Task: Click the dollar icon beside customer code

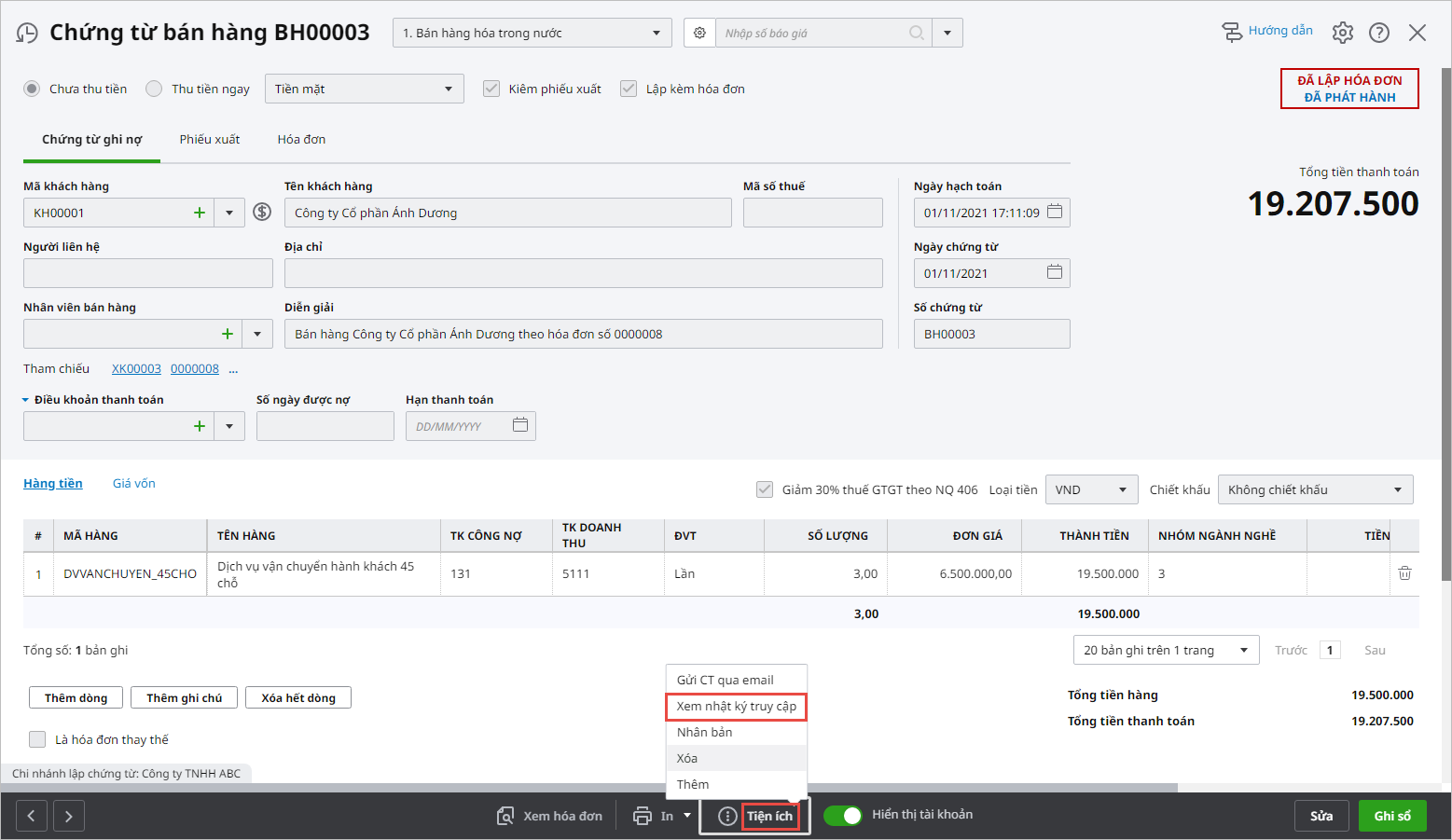Action: click(262, 213)
